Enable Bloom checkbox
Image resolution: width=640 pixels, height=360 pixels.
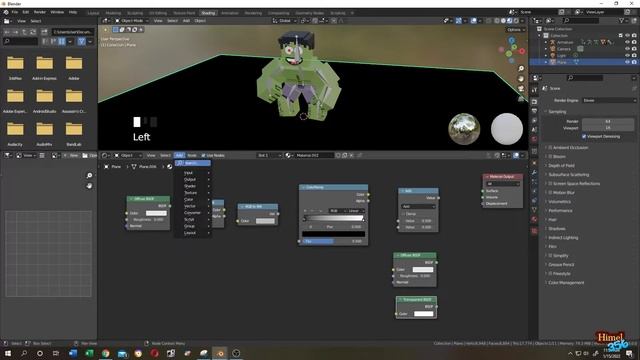coord(550,156)
